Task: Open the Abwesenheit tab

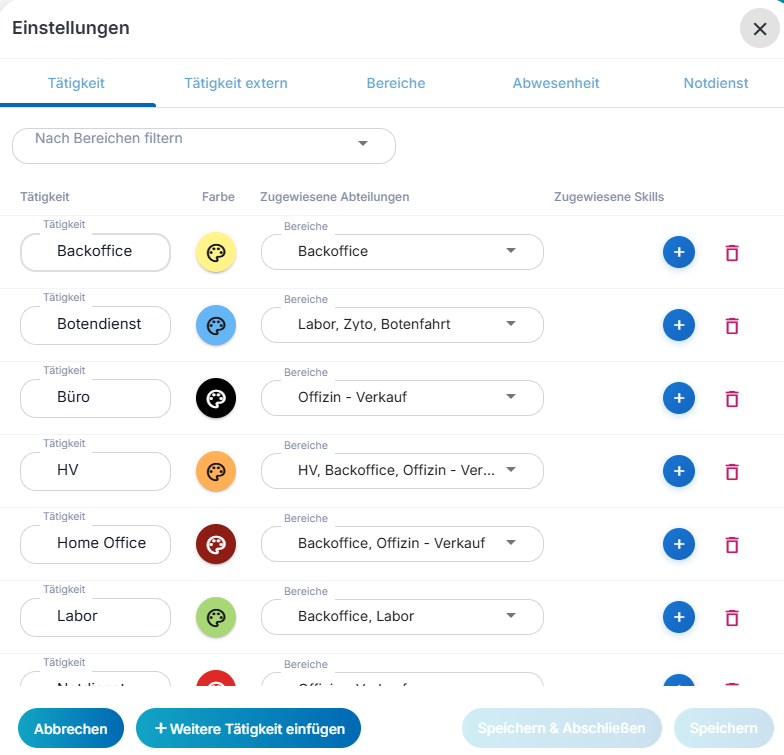Action: [556, 83]
